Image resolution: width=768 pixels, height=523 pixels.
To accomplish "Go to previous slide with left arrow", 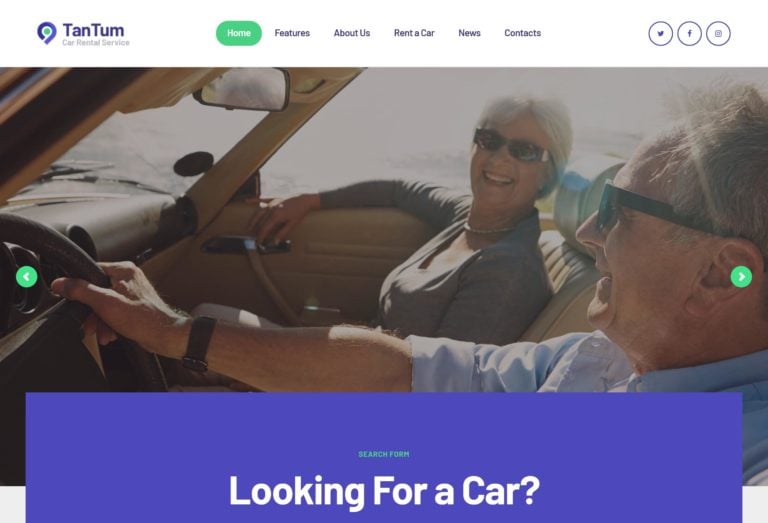I will click(x=26, y=277).
